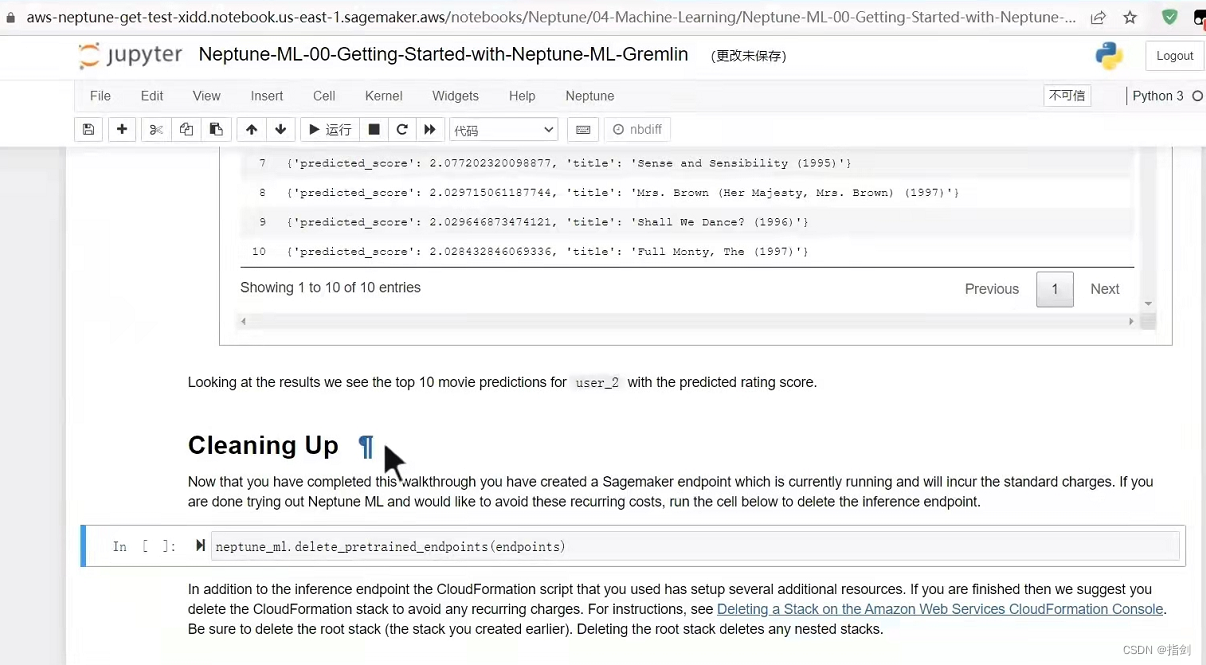
Task: Restart the kernel icon
Action: click(402, 129)
